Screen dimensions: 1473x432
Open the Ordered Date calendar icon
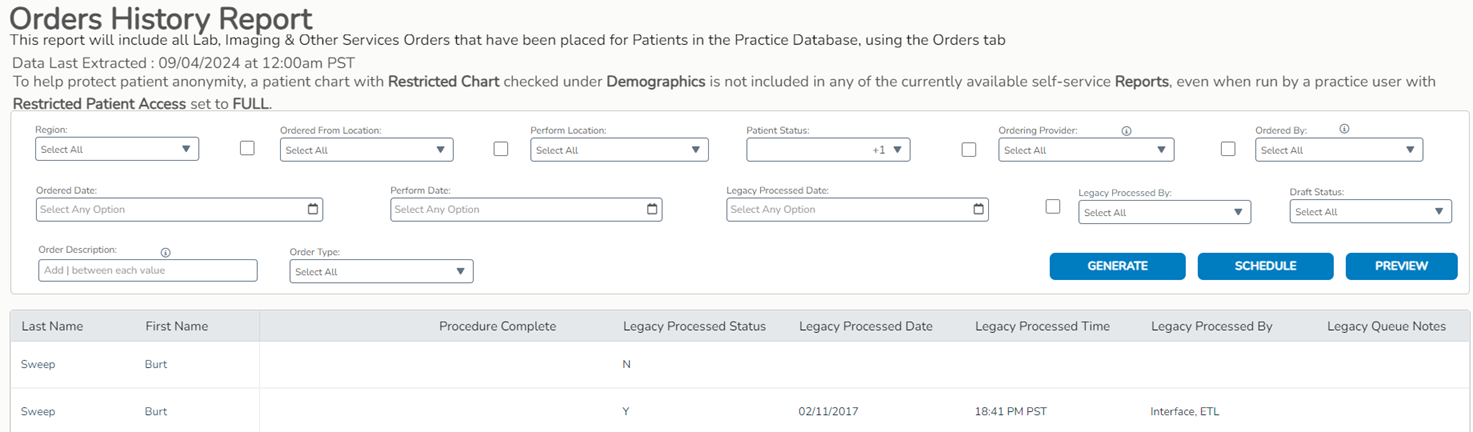click(x=313, y=210)
